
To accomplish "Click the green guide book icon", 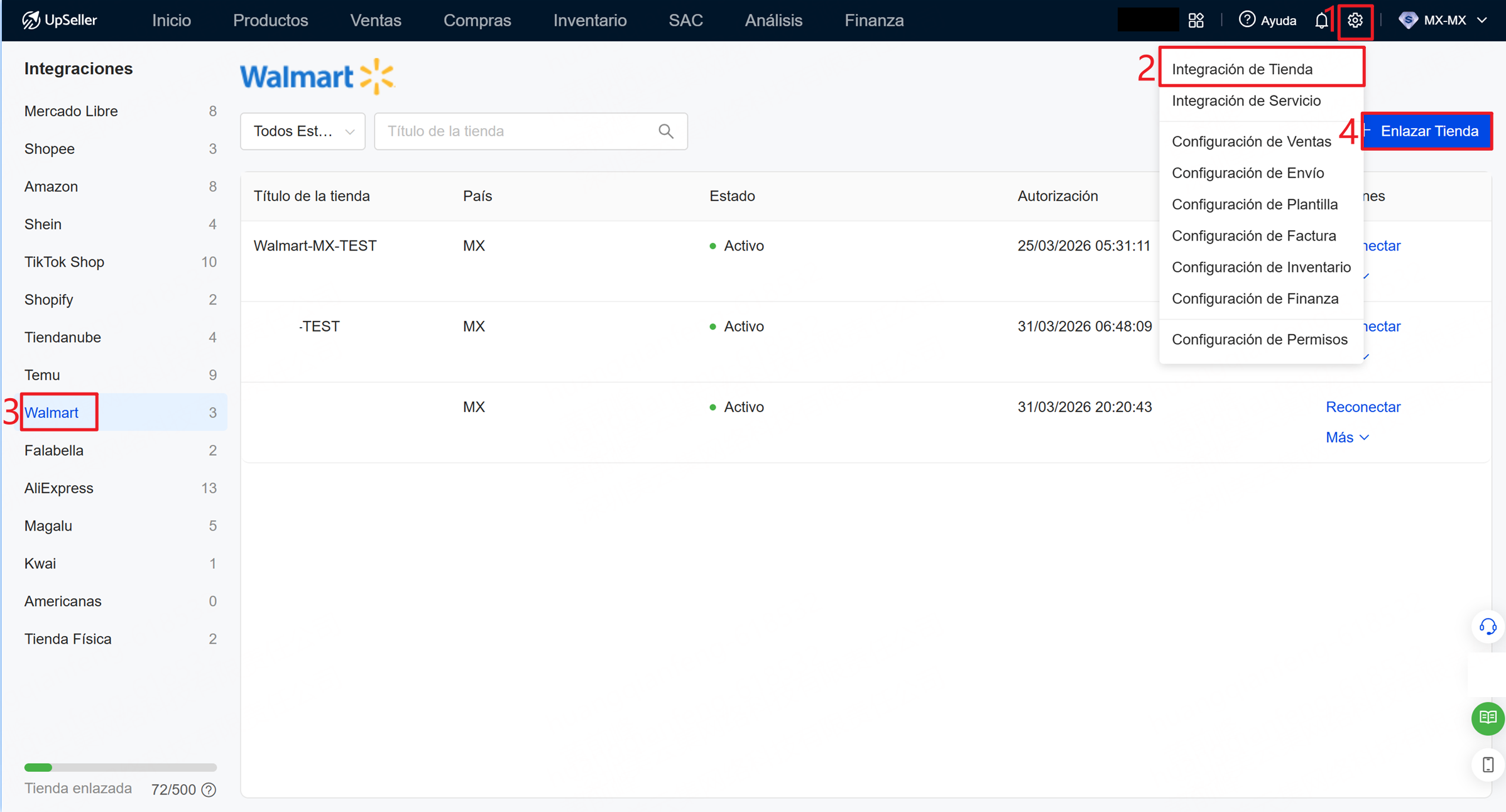I will coord(1487,717).
